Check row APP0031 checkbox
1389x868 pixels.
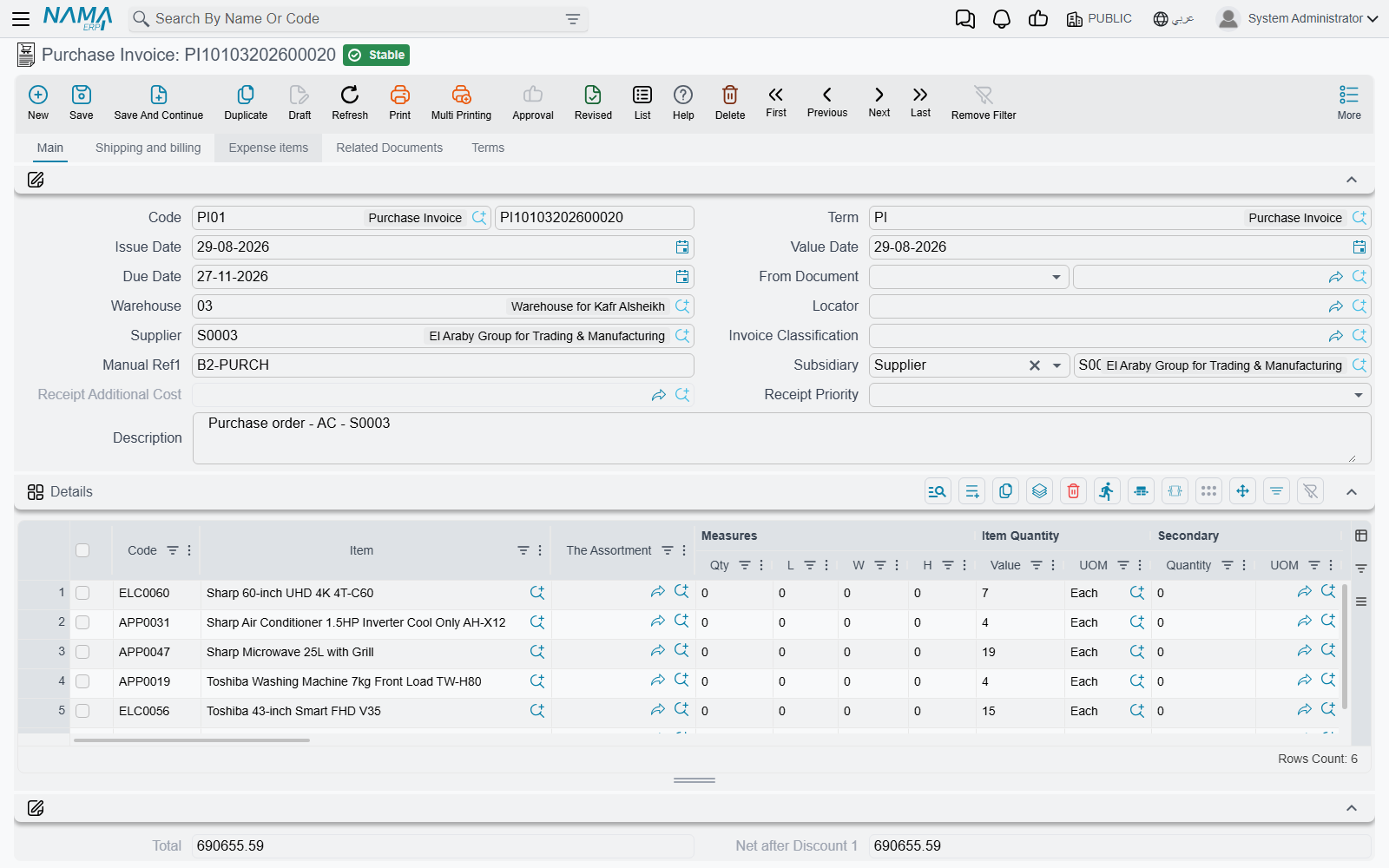tap(82, 622)
